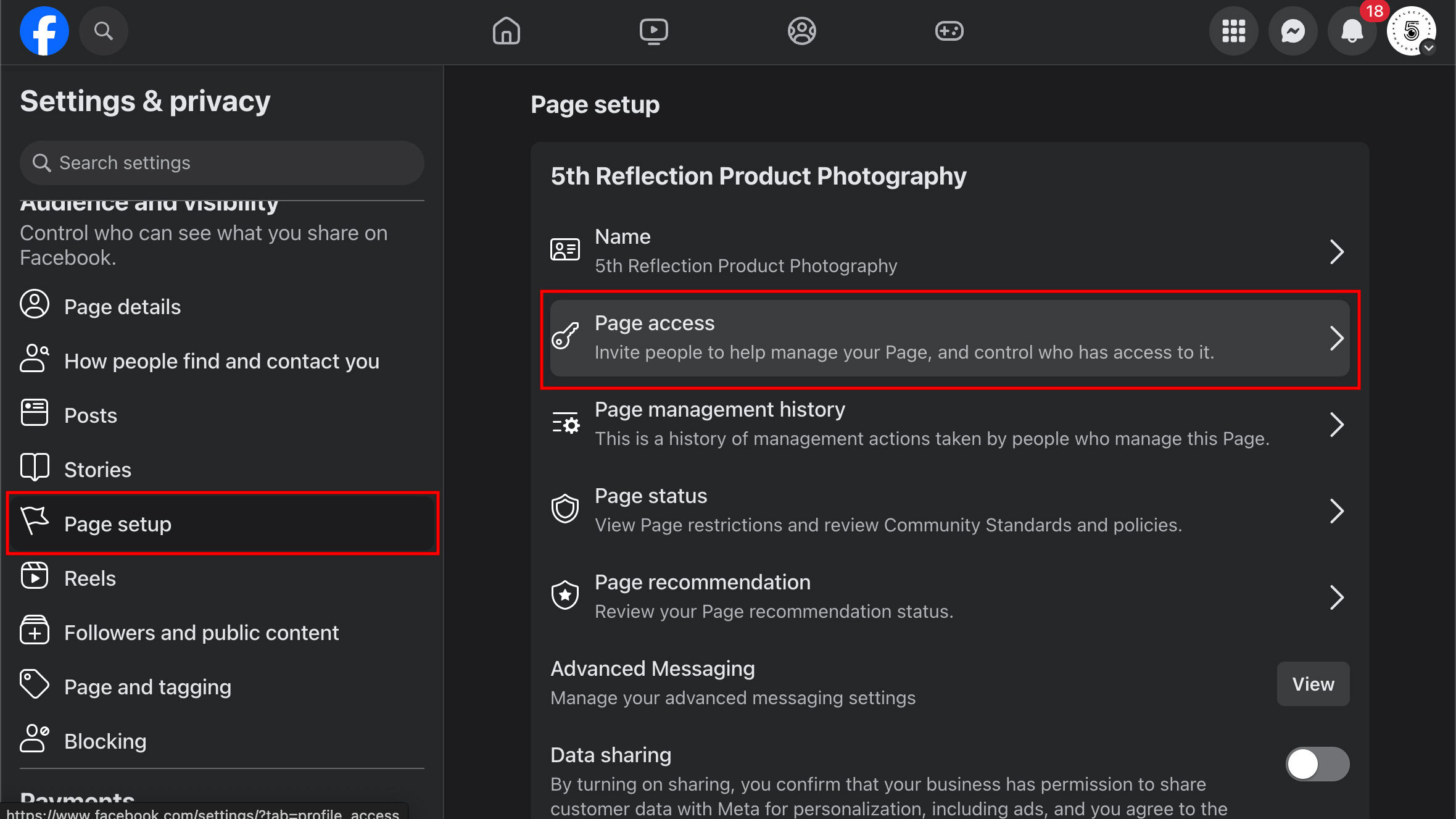Expand Page management history chevron
This screenshot has width=1456, height=819.
[x=1336, y=425]
